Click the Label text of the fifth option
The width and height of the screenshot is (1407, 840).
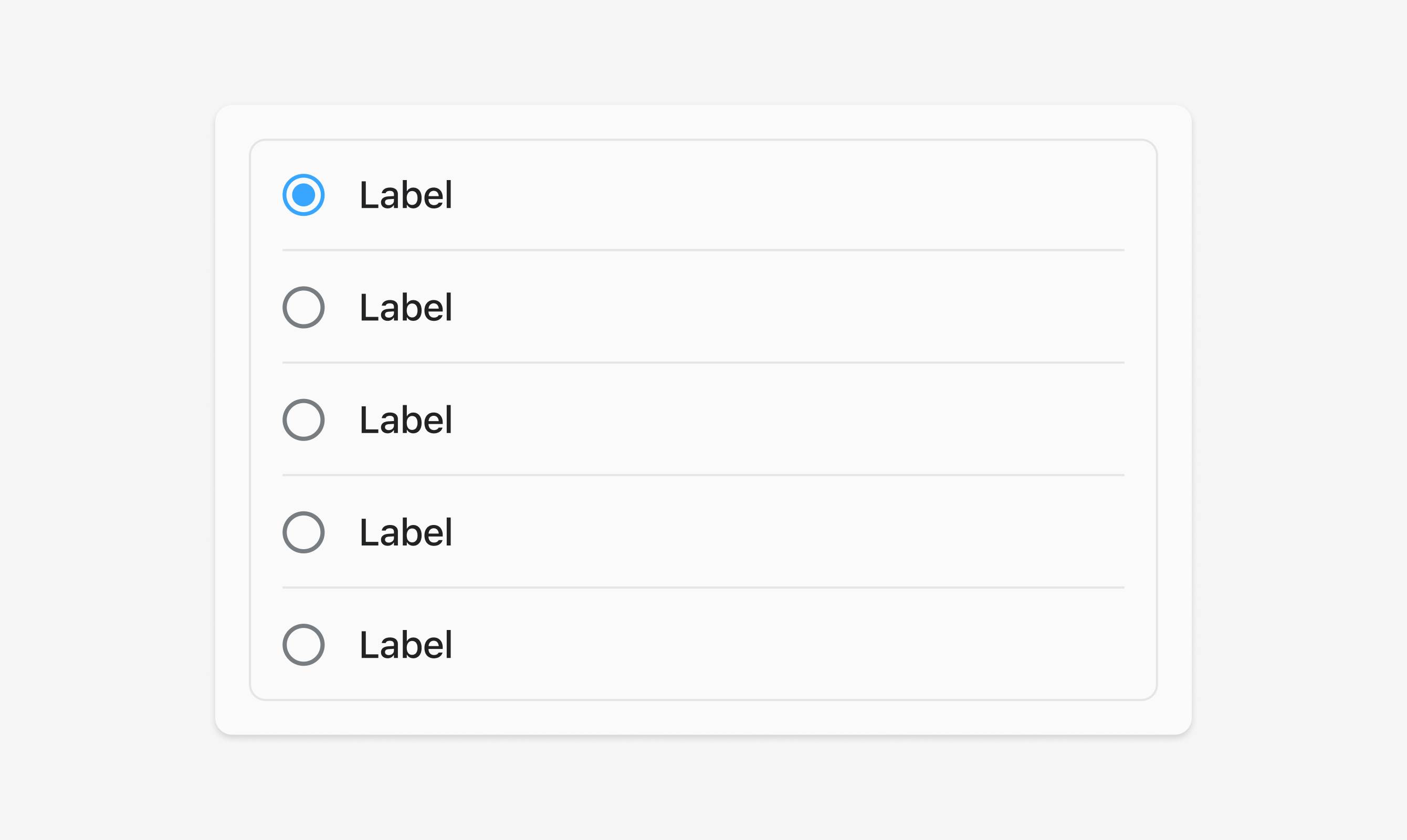[x=406, y=645]
